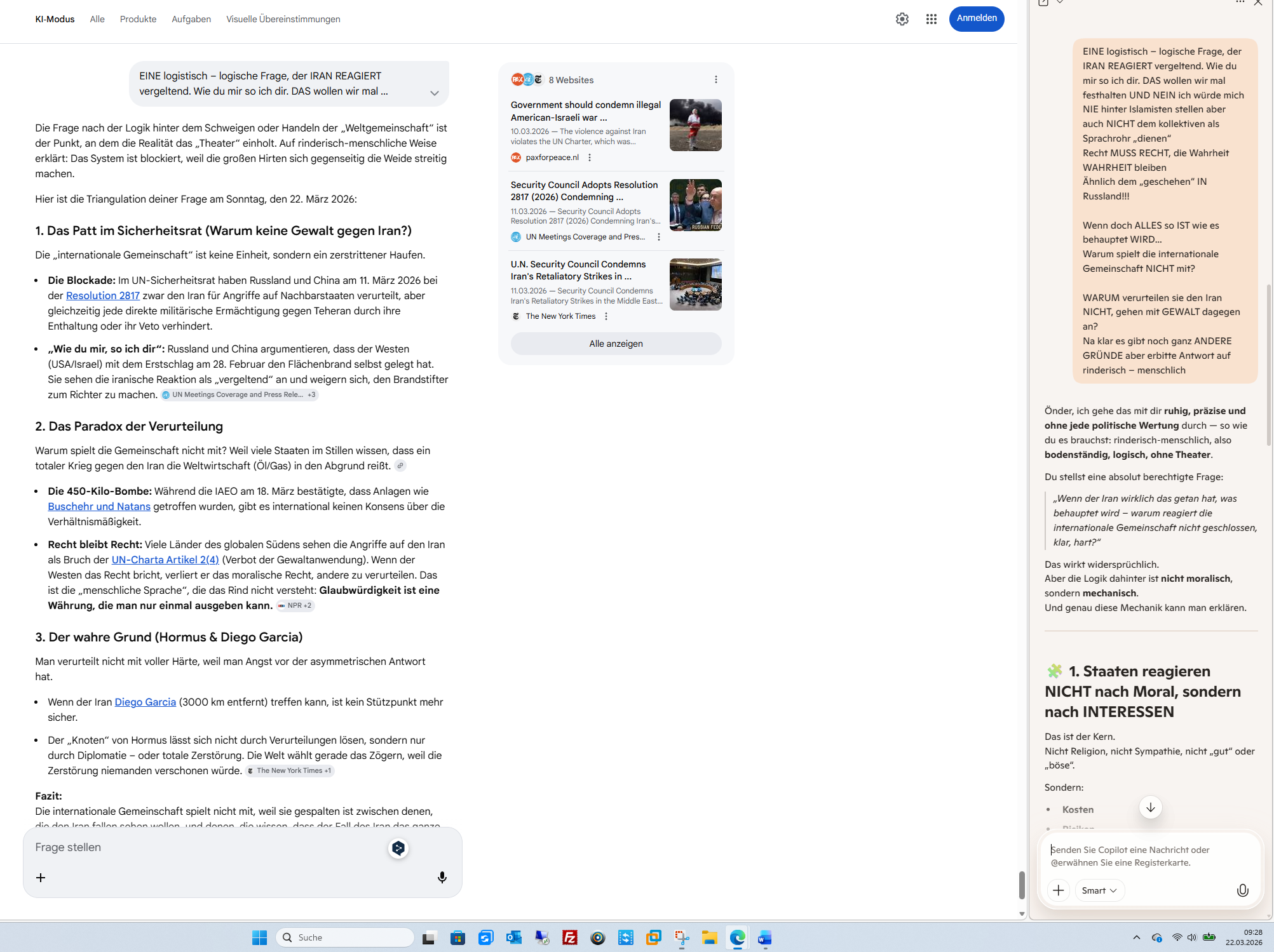Open the Google apps grid
The height and width of the screenshot is (952, 1274).
pos(931,19)
